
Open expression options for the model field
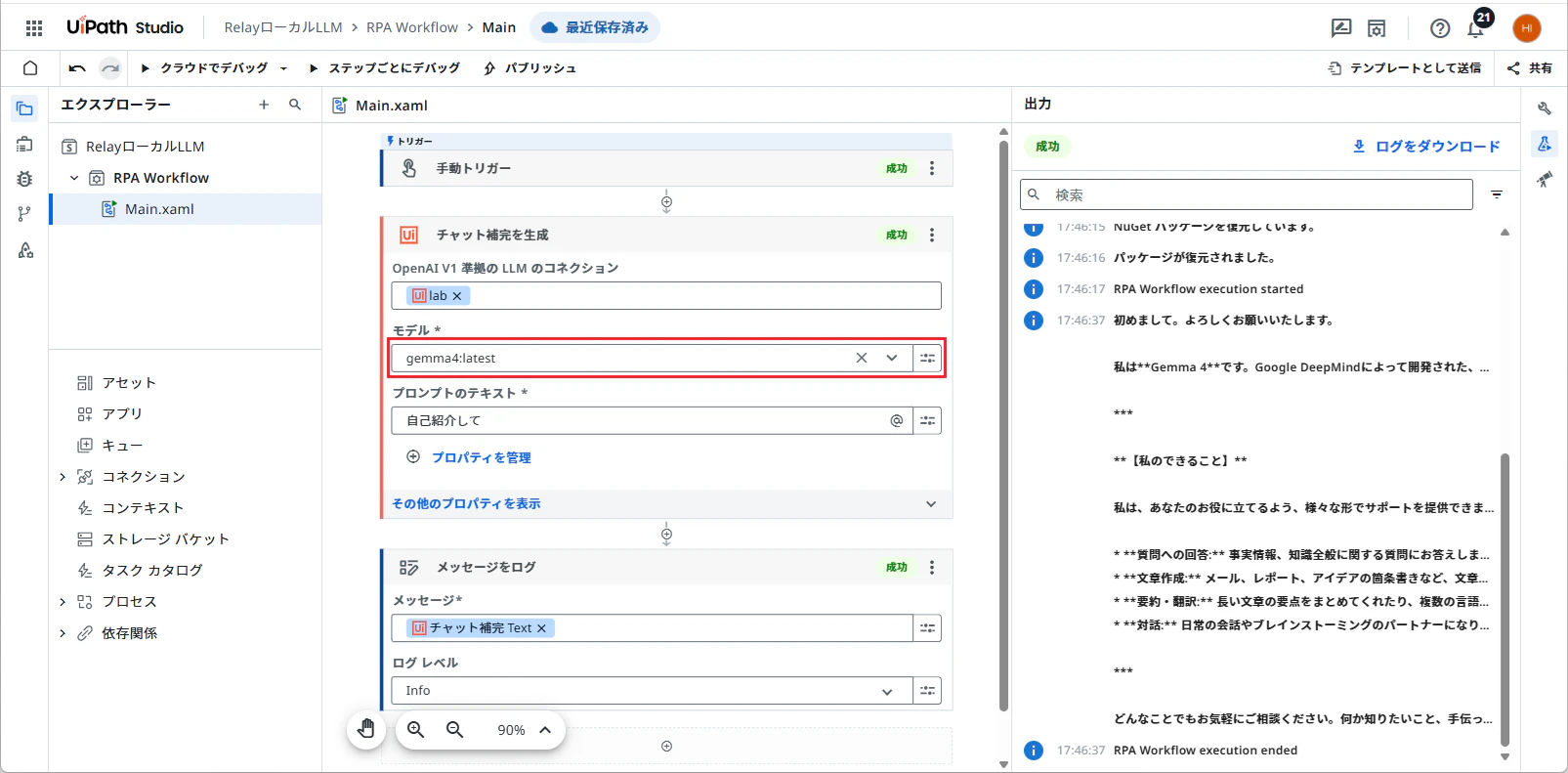pyautogui.click(x=928, y=358)
